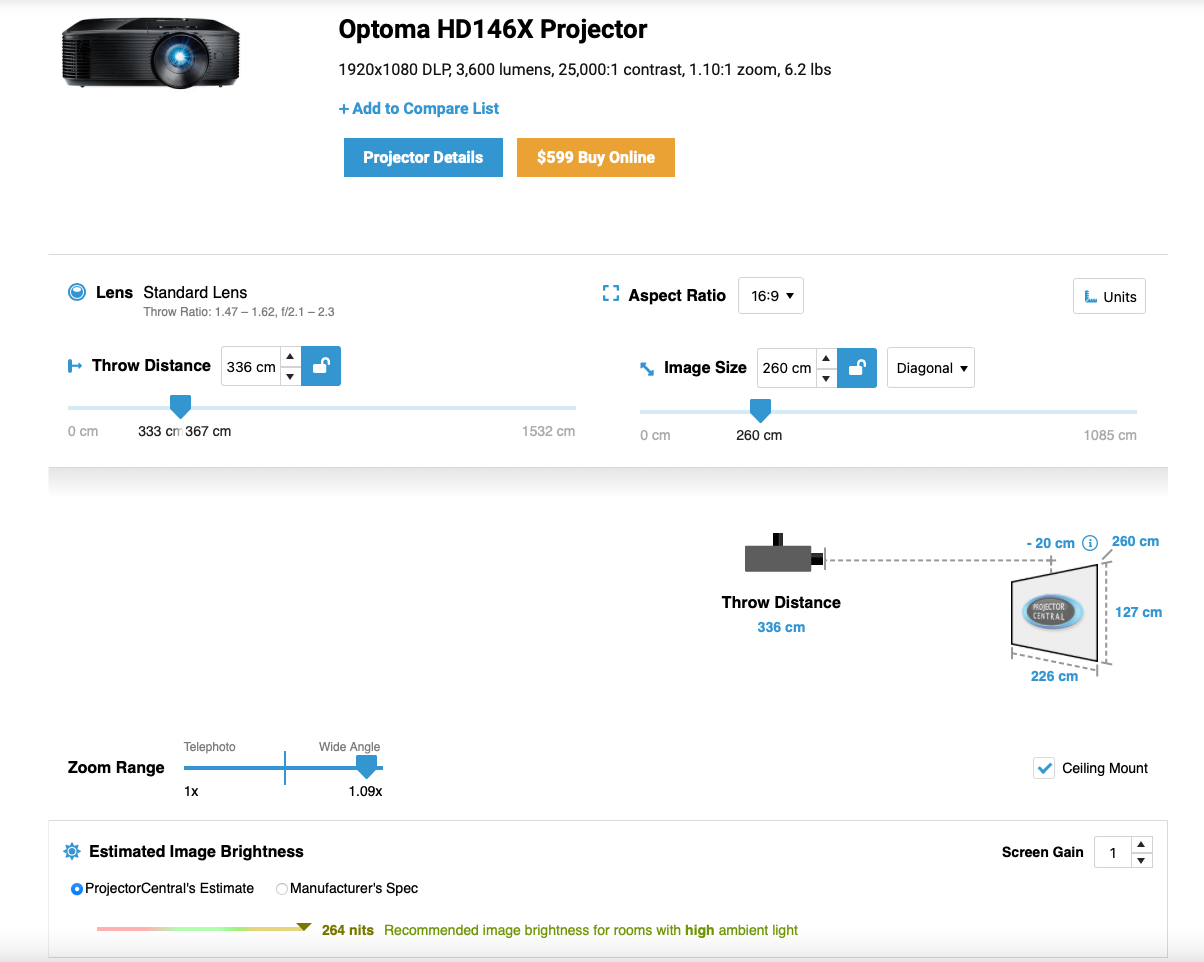The image size is (1204, 962).
Task: Click the Units button
Action: tap(1109, 296)
